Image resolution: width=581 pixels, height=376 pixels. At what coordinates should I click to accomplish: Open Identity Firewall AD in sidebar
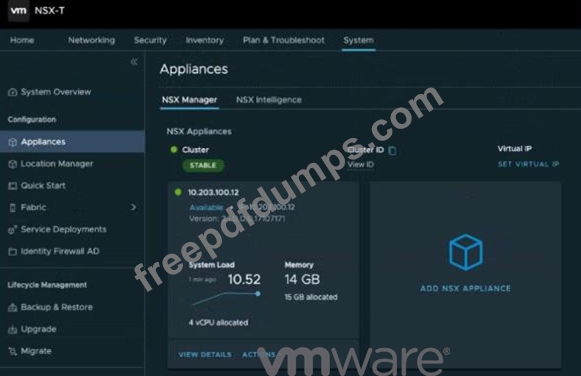click(x=60, y=251)
